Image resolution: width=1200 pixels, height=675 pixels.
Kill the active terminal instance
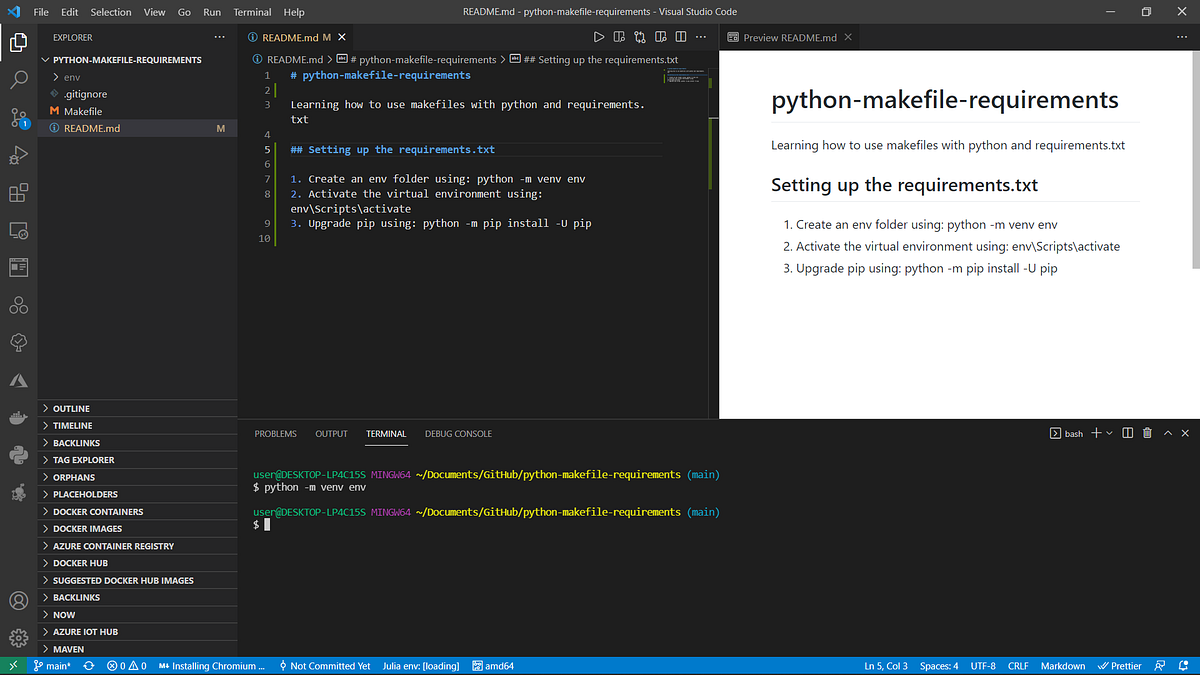point(1146,433)
